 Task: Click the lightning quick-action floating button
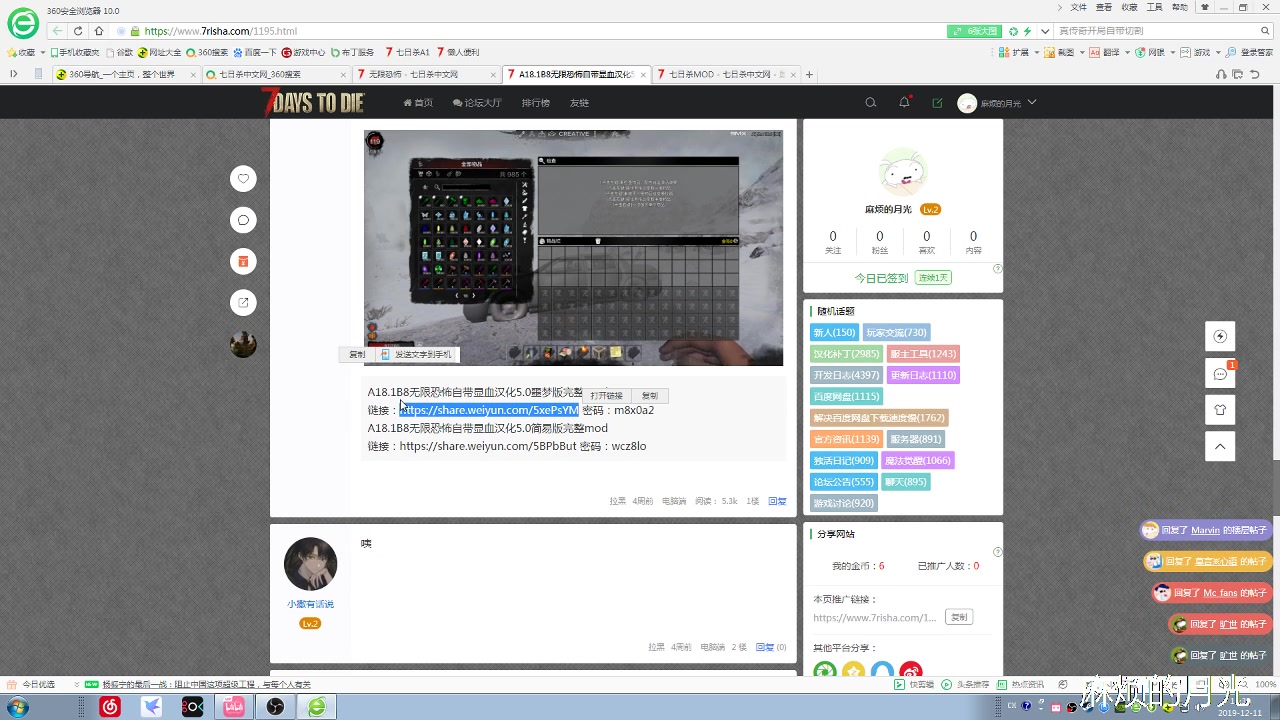click(x=1220, y=336)
